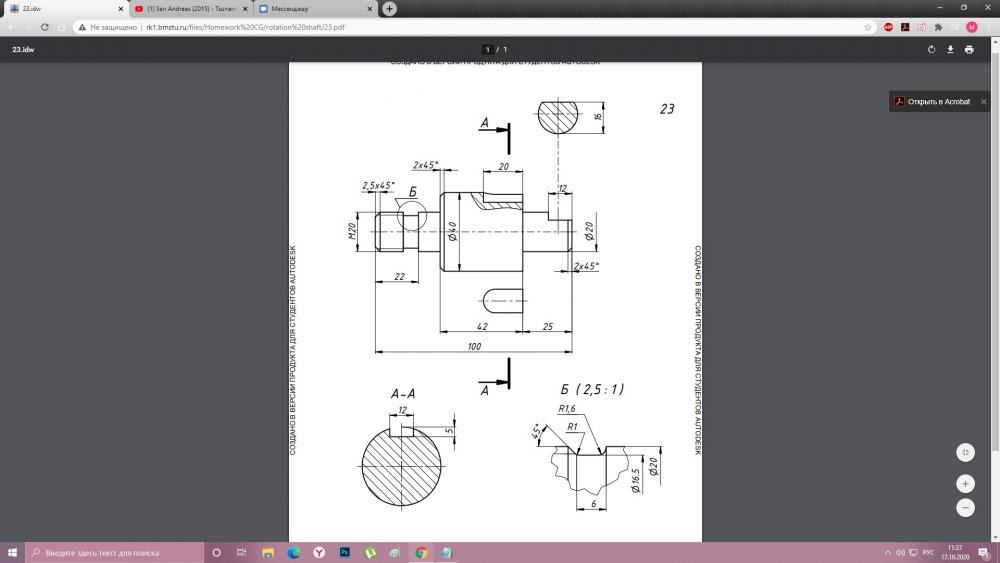Open the Windows notification center
The width and height of the screenshot is (1000, 563).
[984, 552]
